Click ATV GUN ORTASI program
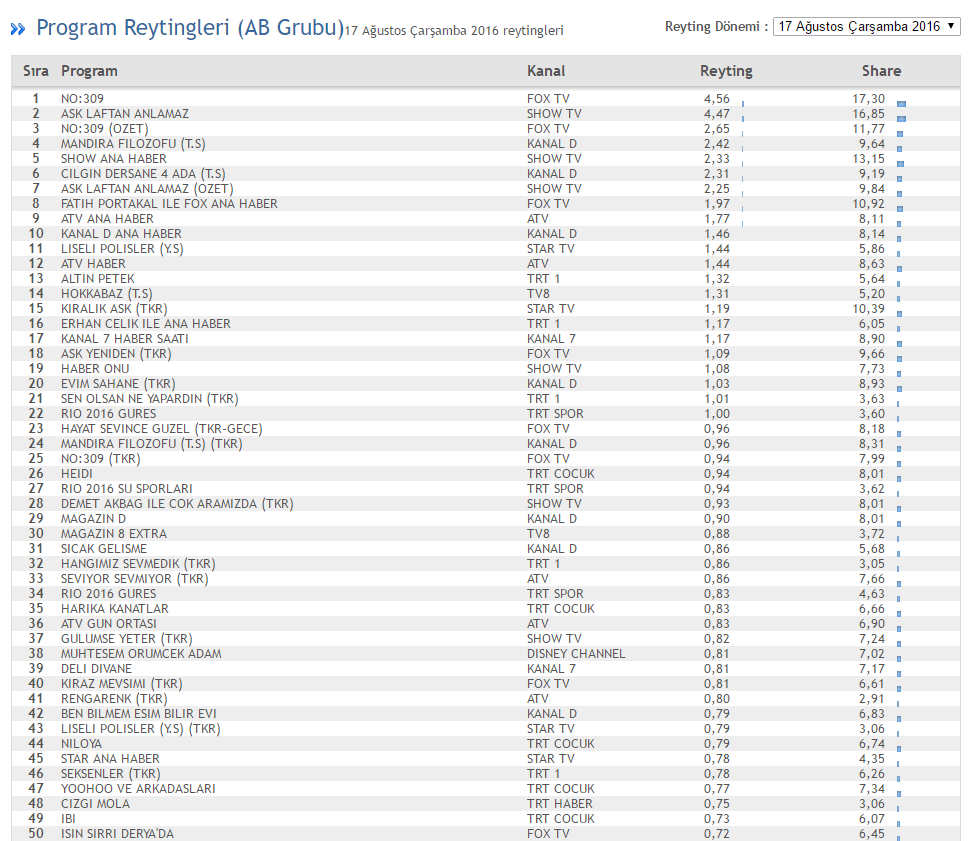971x841 pixels. (108, 624)
